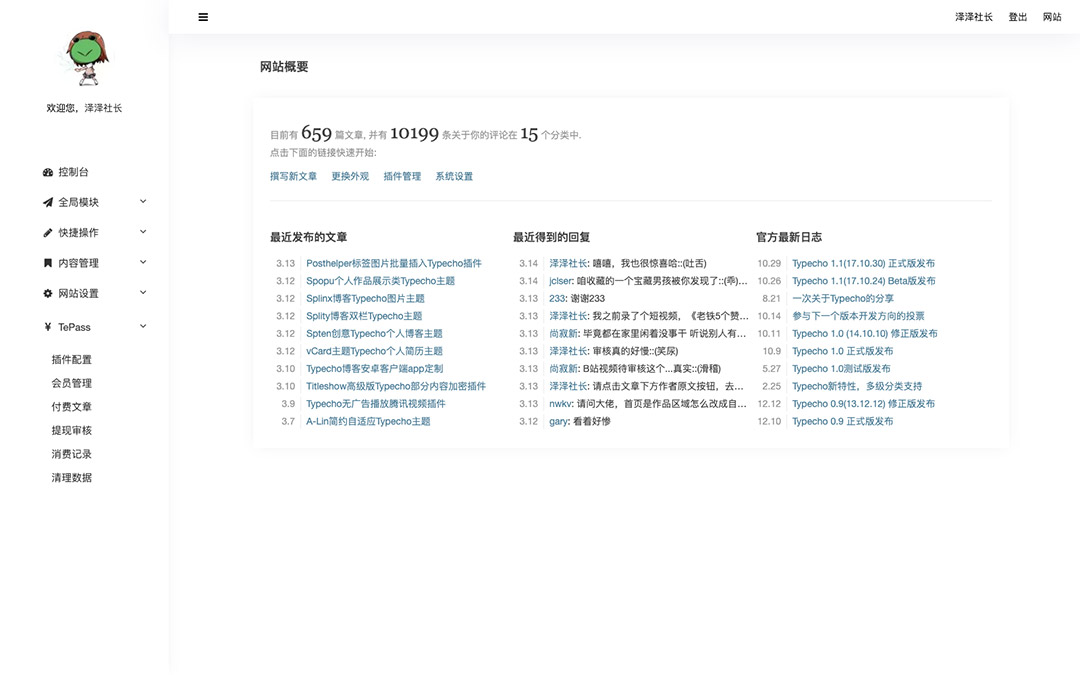Image resolution: width=1080 pixels, height=675 pixels.
Task: Click the gear icon beside 网站设置
Action: tap(48, 294)
